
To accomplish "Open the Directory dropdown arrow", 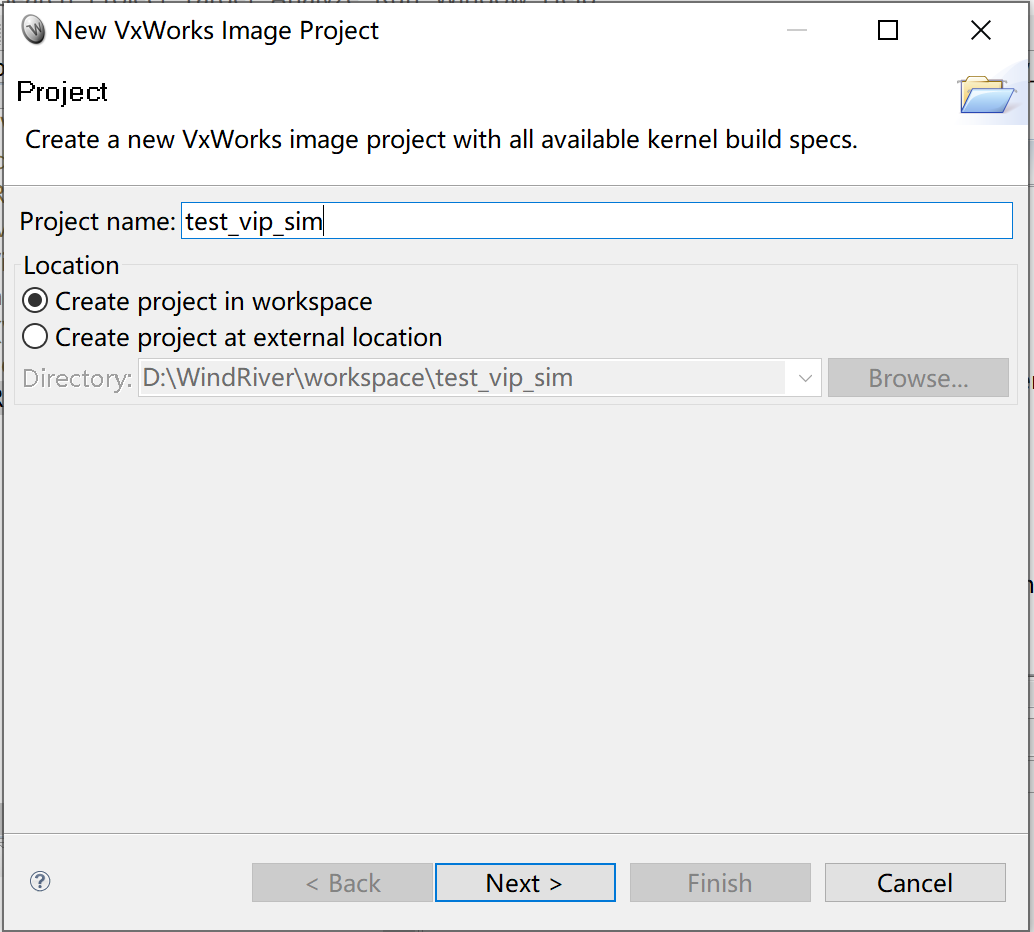I will pyautogui.click(x=805, y=378).
